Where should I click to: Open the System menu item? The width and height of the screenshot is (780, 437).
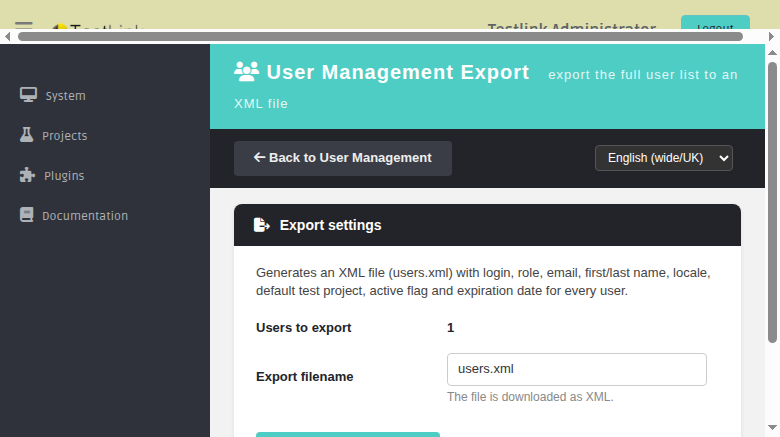click(53, 96)
